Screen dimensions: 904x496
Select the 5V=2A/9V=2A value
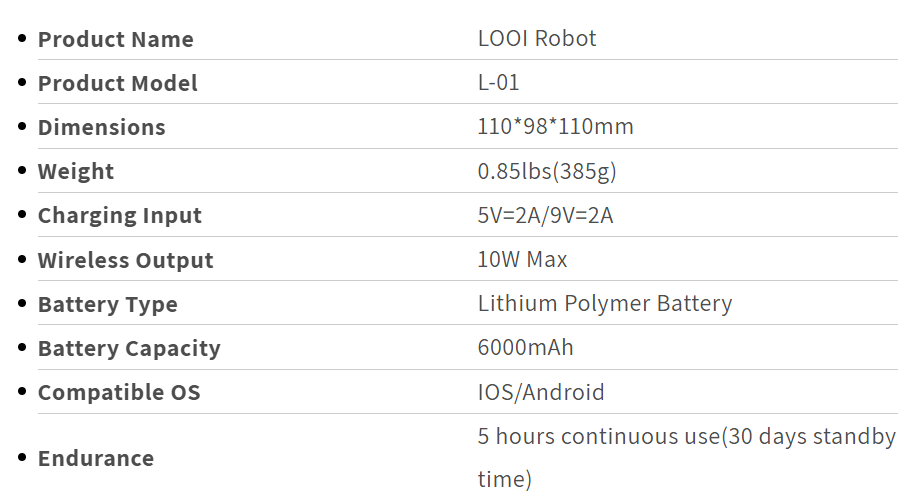545,215
